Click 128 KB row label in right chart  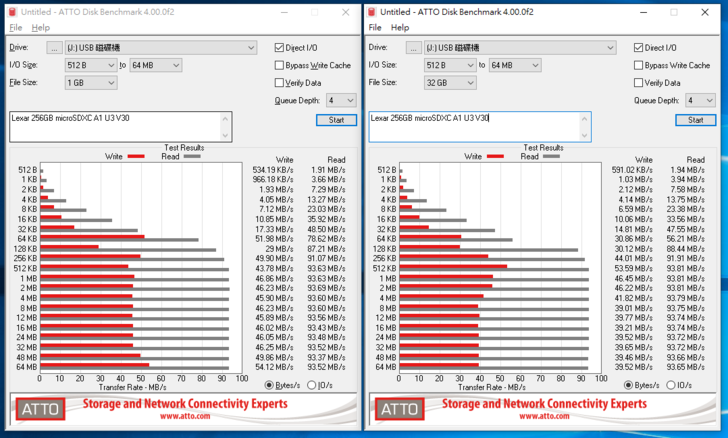[385, 249]
